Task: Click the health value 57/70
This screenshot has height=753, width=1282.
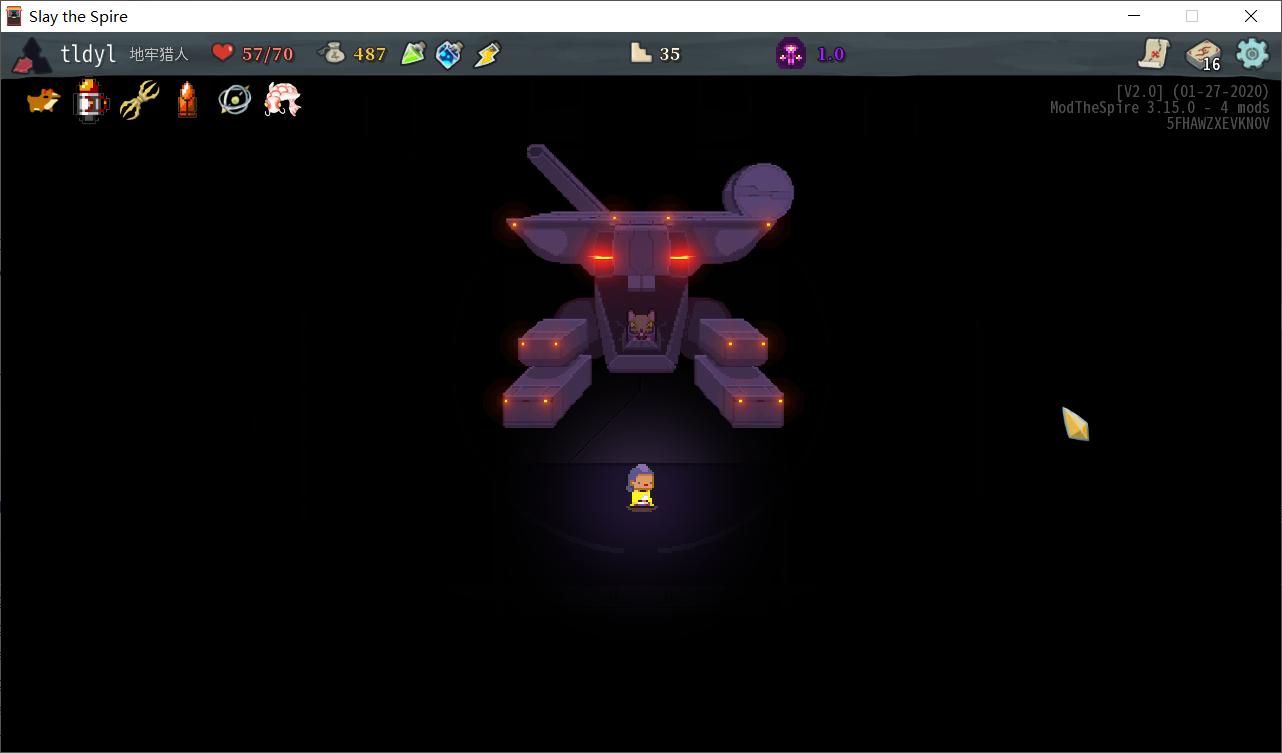Action: [x=268, y=54]
